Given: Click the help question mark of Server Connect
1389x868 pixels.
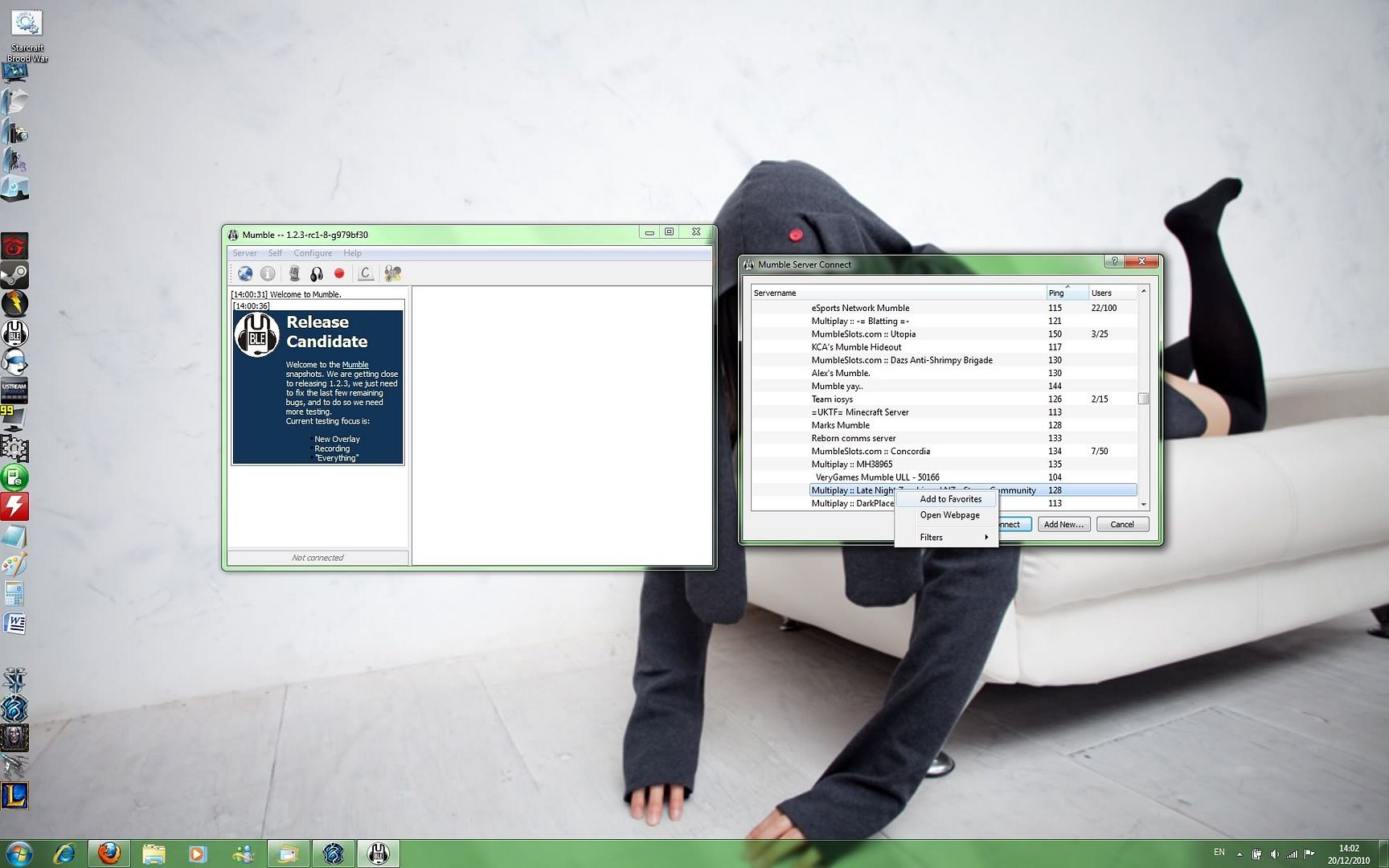Looking at the screenshot, I should click(x=1114, y=261).
